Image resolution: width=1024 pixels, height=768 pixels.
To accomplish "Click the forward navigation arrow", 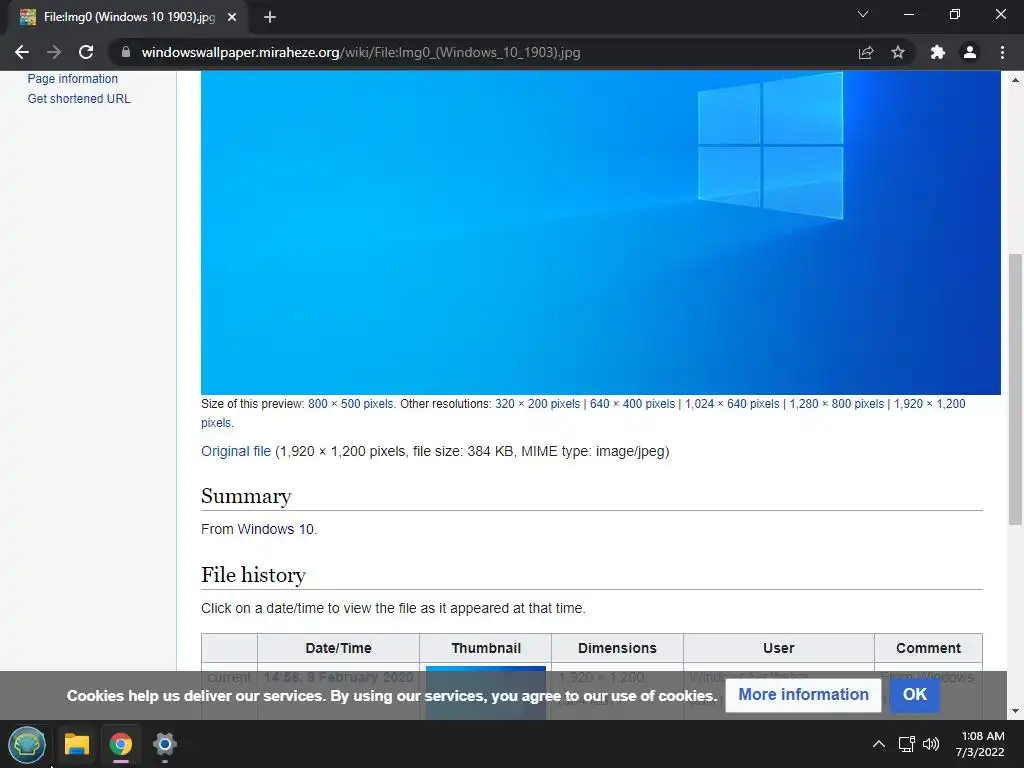I will tap(54, 52).
